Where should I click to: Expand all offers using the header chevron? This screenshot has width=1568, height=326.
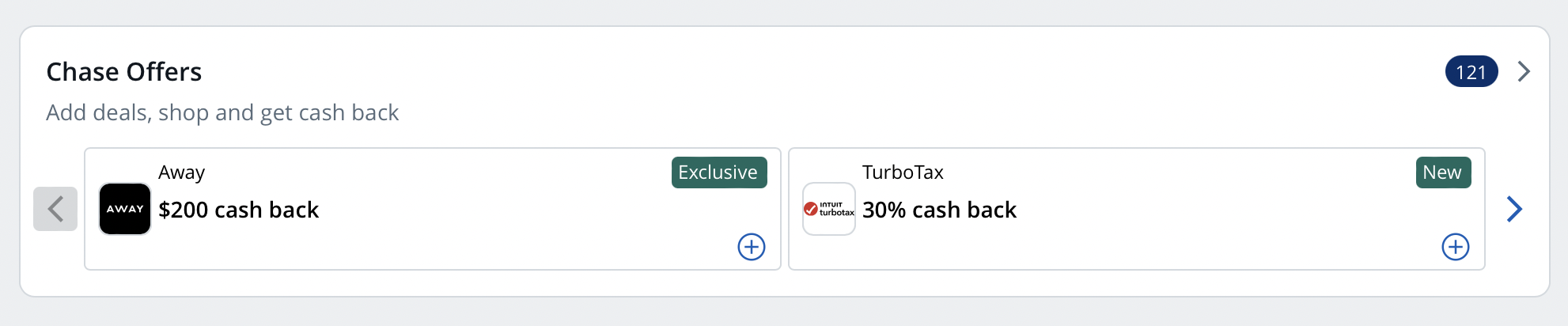tap(1524, 72)
